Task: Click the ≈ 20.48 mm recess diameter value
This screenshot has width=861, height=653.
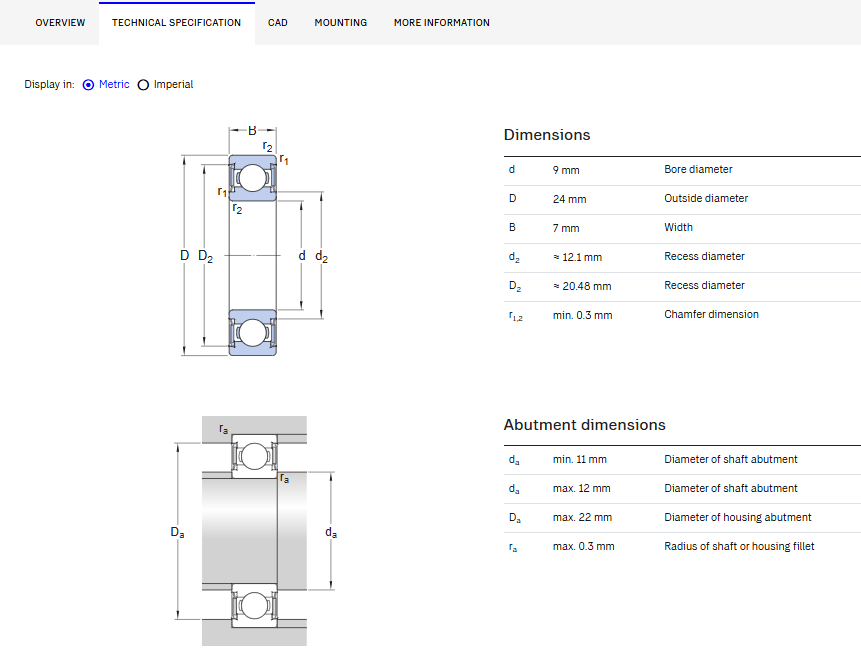Action: click(582, 286)
